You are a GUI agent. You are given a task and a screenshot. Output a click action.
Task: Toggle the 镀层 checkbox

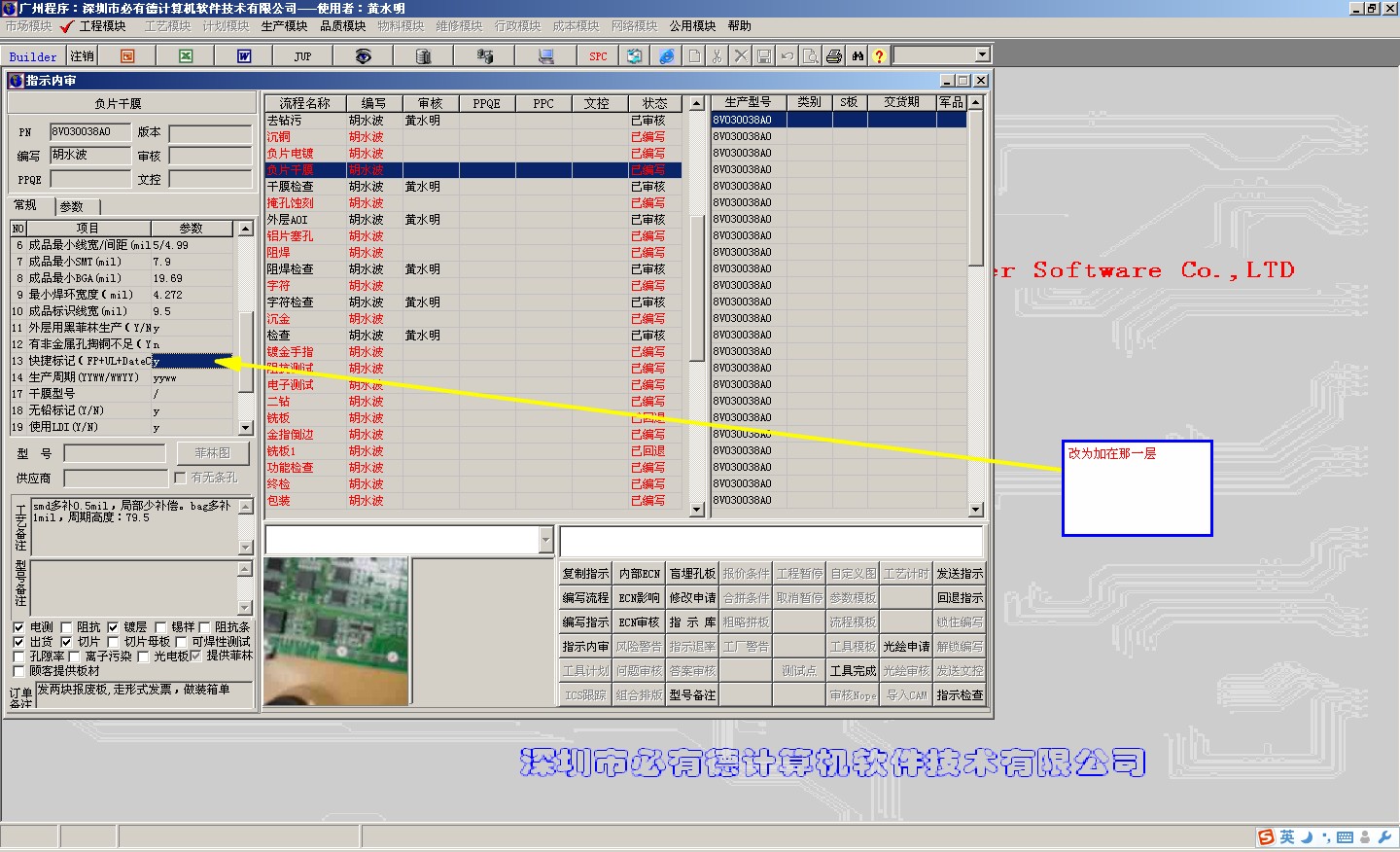click(113, 627)
